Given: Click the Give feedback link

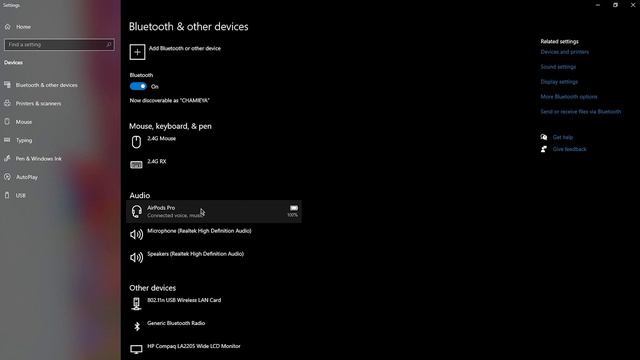Looking at the screenshot, I should tap(569, 149).
